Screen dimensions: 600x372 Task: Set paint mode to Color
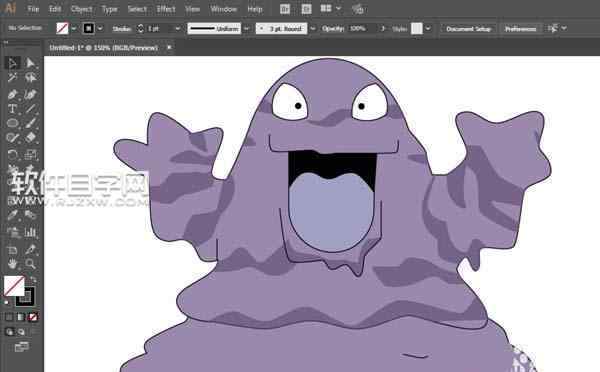tap(9, 317)
